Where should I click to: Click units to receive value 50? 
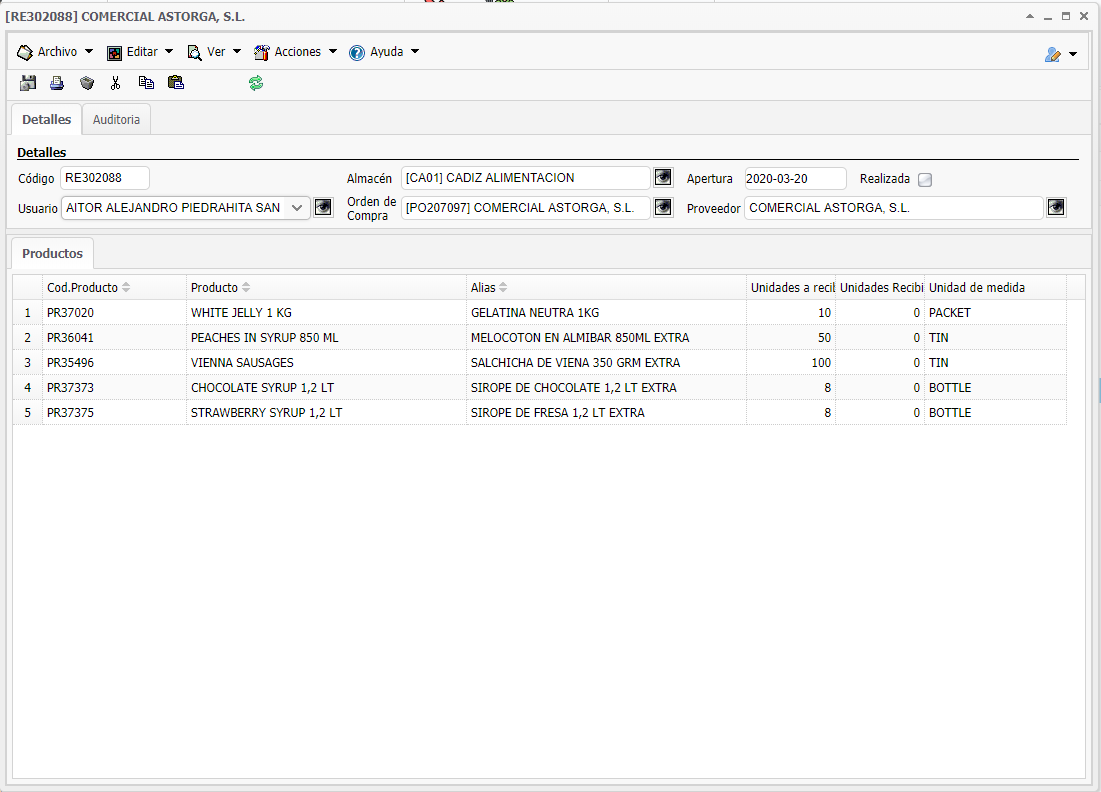coord(791,338)
